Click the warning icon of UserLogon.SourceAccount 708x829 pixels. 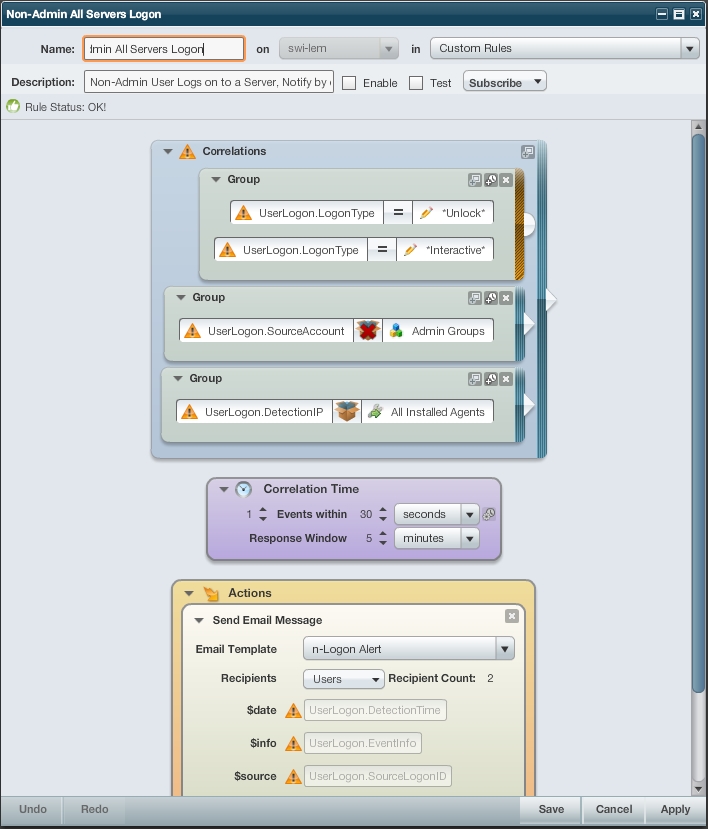192,331
